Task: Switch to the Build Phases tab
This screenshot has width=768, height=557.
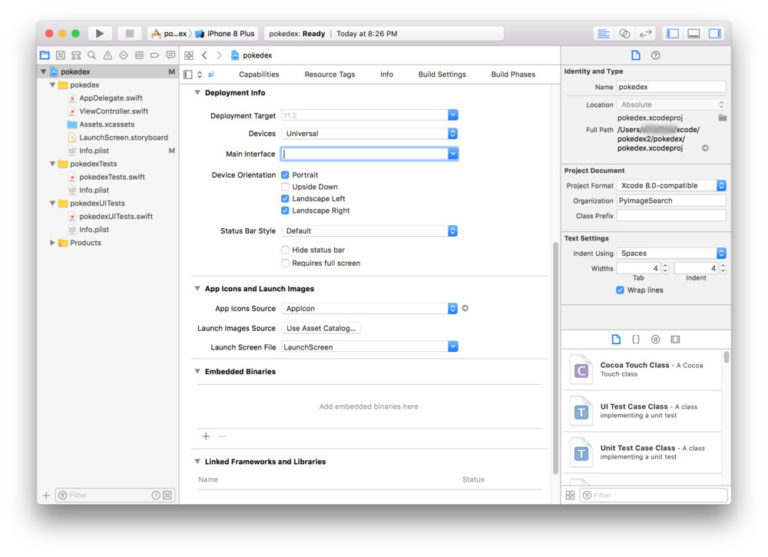Action: click(513, 74)
